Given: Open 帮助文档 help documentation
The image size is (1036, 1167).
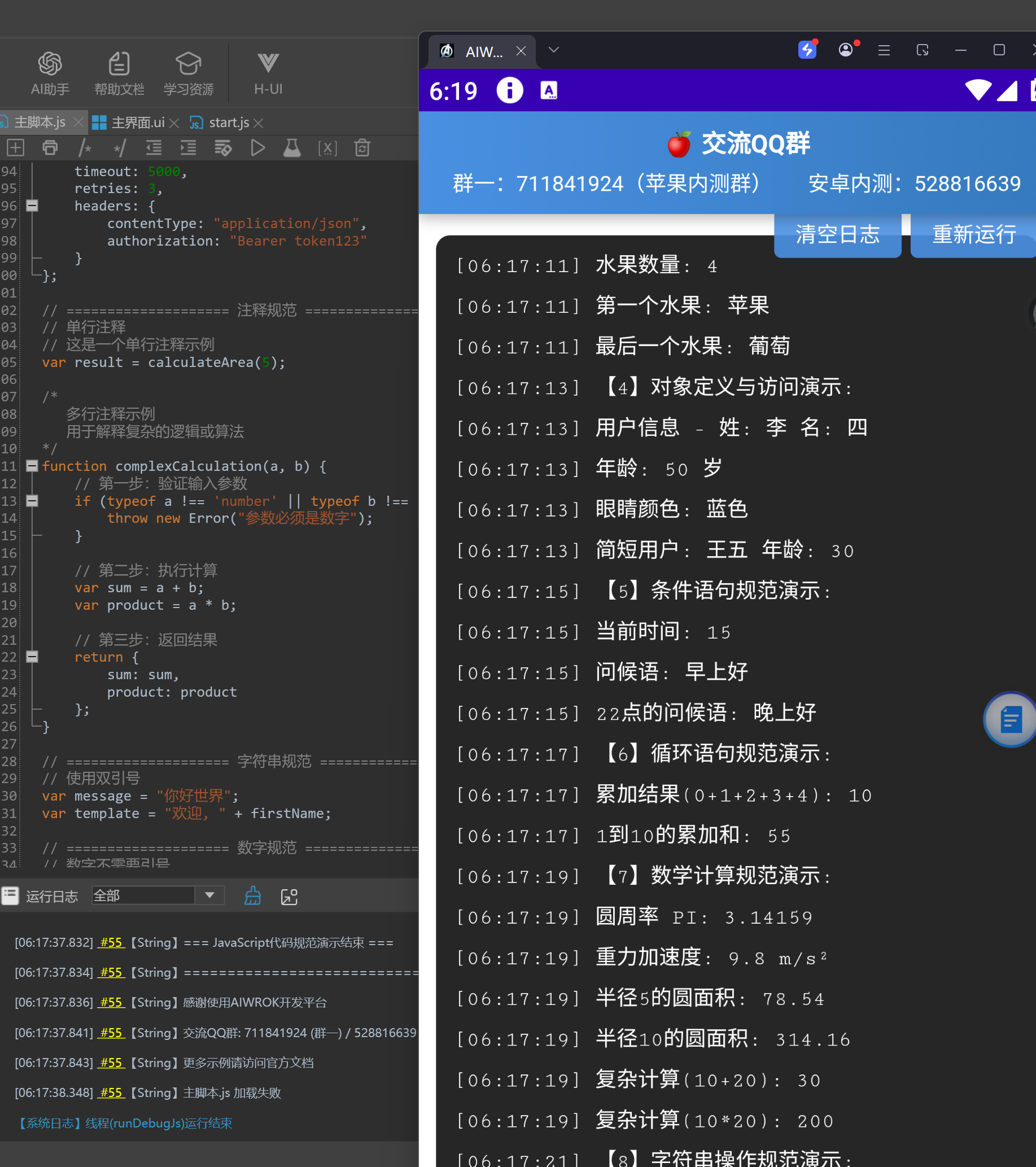Looking at the screenshot, I should [x=119, y=73].
